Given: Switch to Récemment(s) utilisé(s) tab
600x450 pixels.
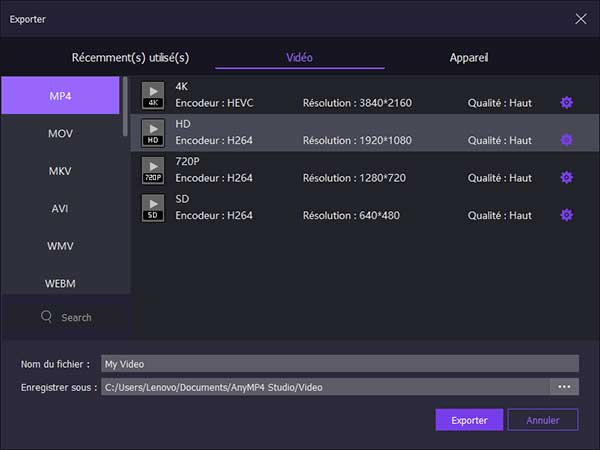Looking at the screenshot, I should click(130, 58).
